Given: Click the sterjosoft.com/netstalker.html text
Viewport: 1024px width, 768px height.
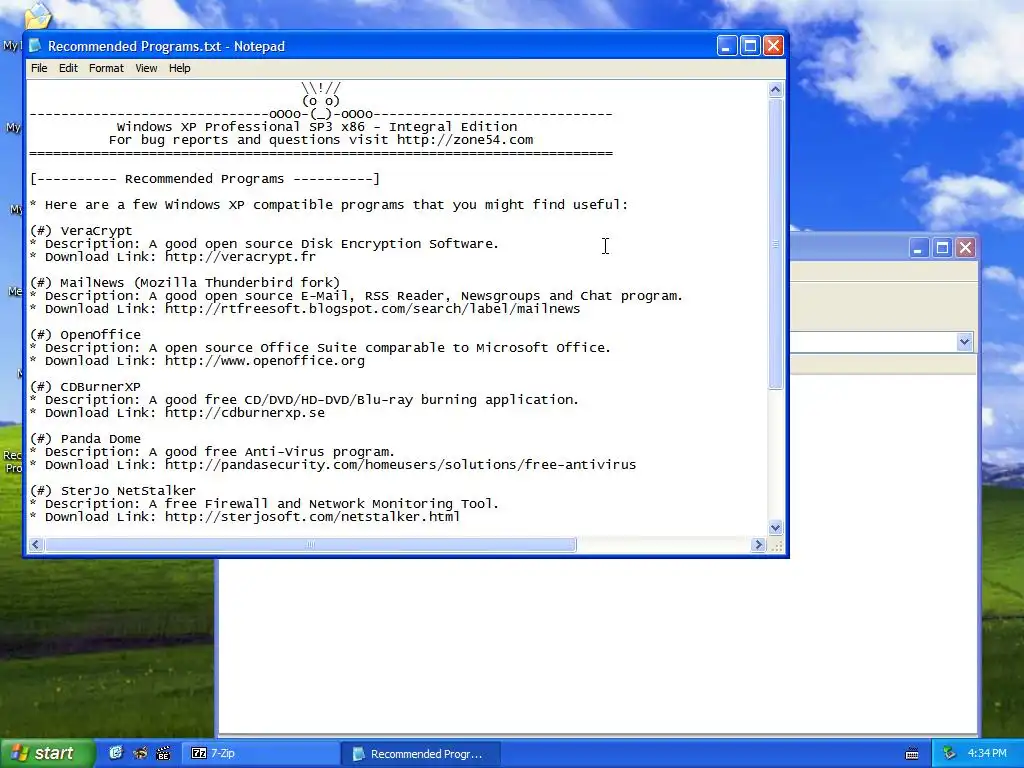Looking at the screenshot, I should coord(312,517).
